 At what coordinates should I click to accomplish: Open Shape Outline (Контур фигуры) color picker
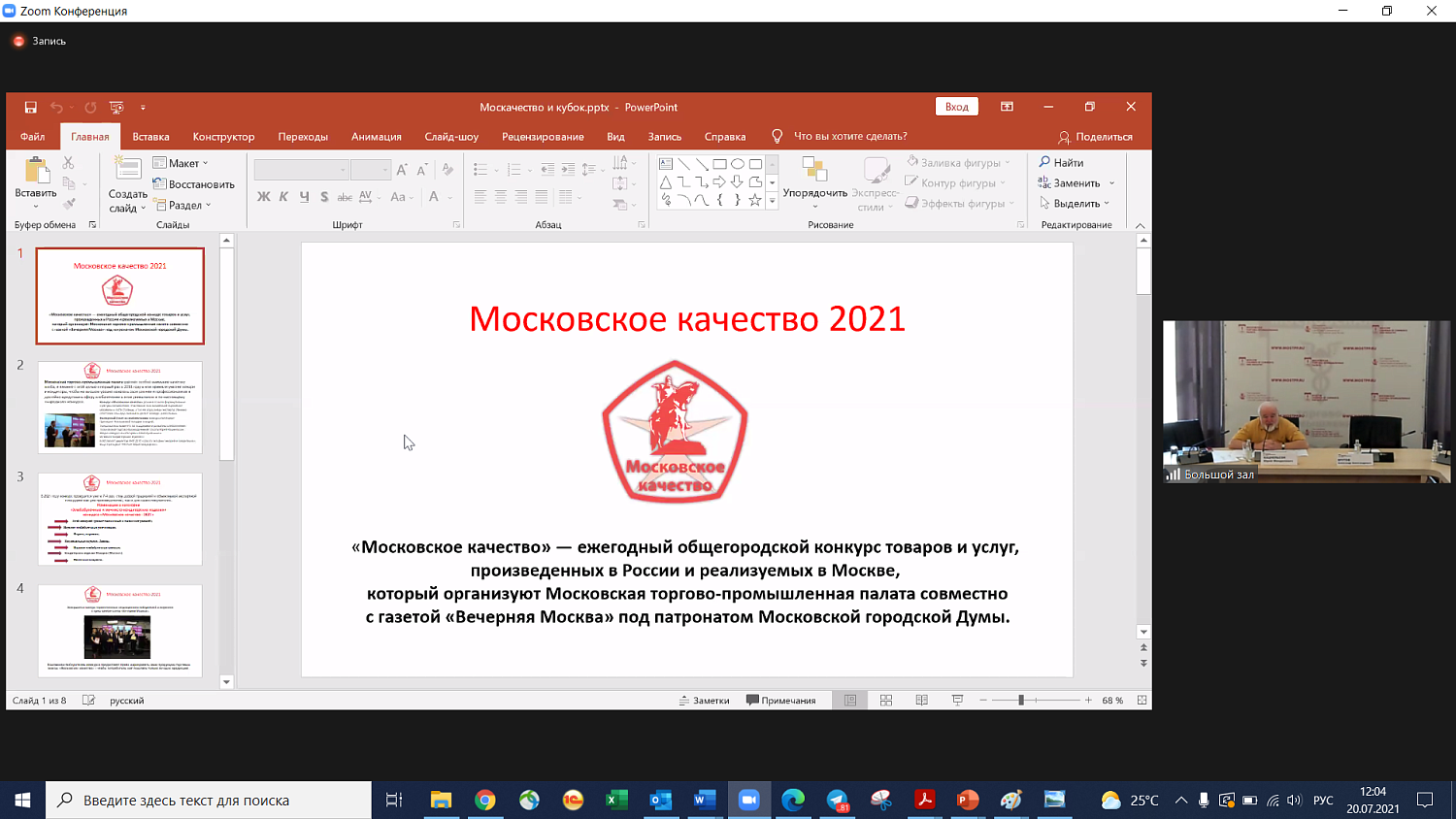[x=955, y=182]
